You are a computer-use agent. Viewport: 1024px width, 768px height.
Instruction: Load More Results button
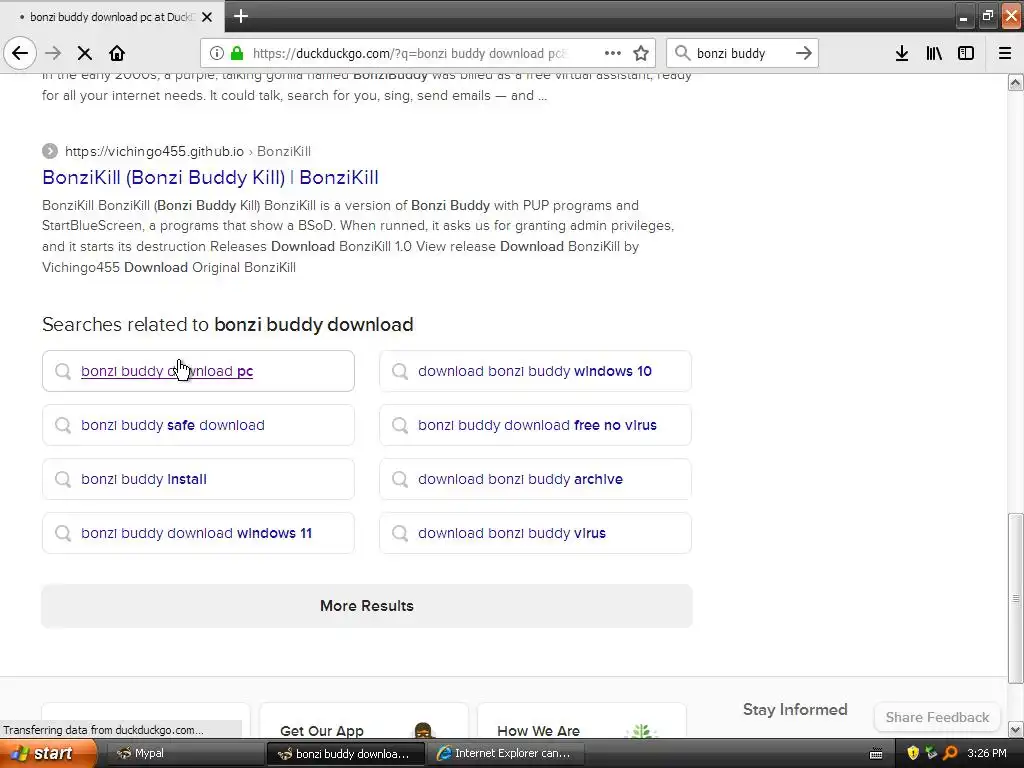point(366,606)
